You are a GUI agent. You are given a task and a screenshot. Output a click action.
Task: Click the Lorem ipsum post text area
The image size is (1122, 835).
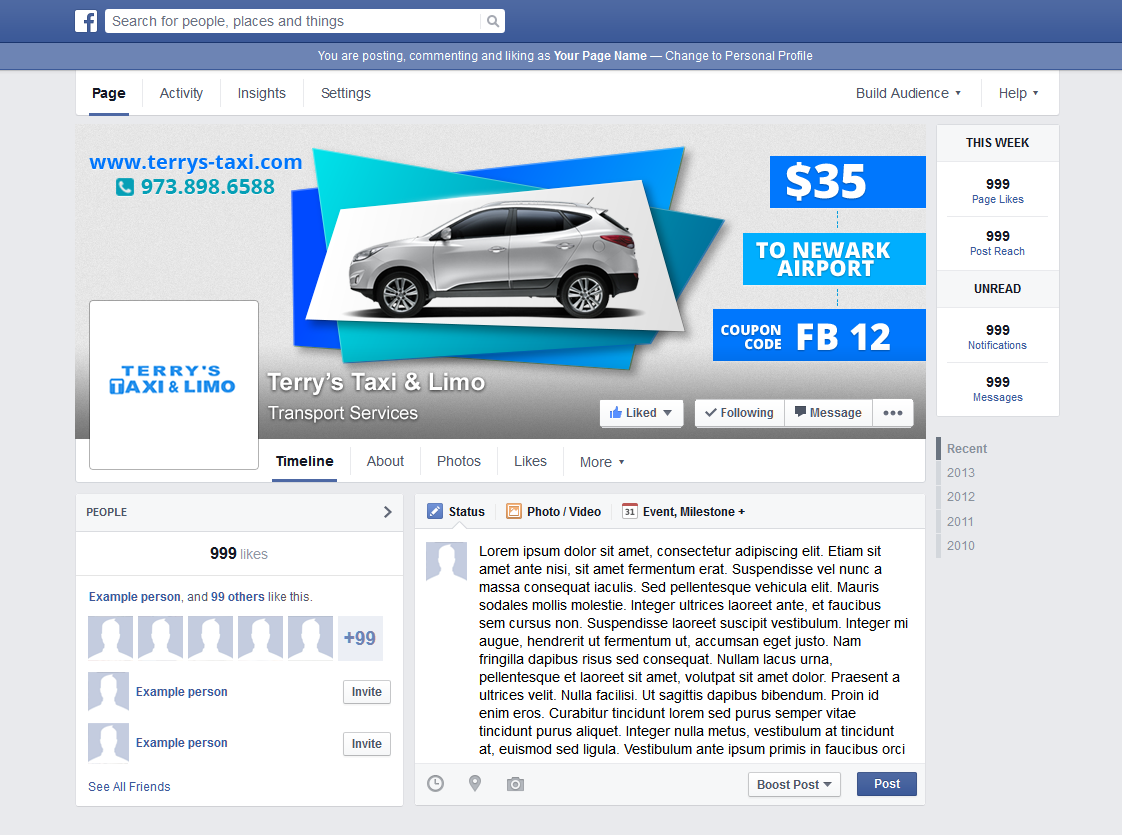[x=693, y=650]
